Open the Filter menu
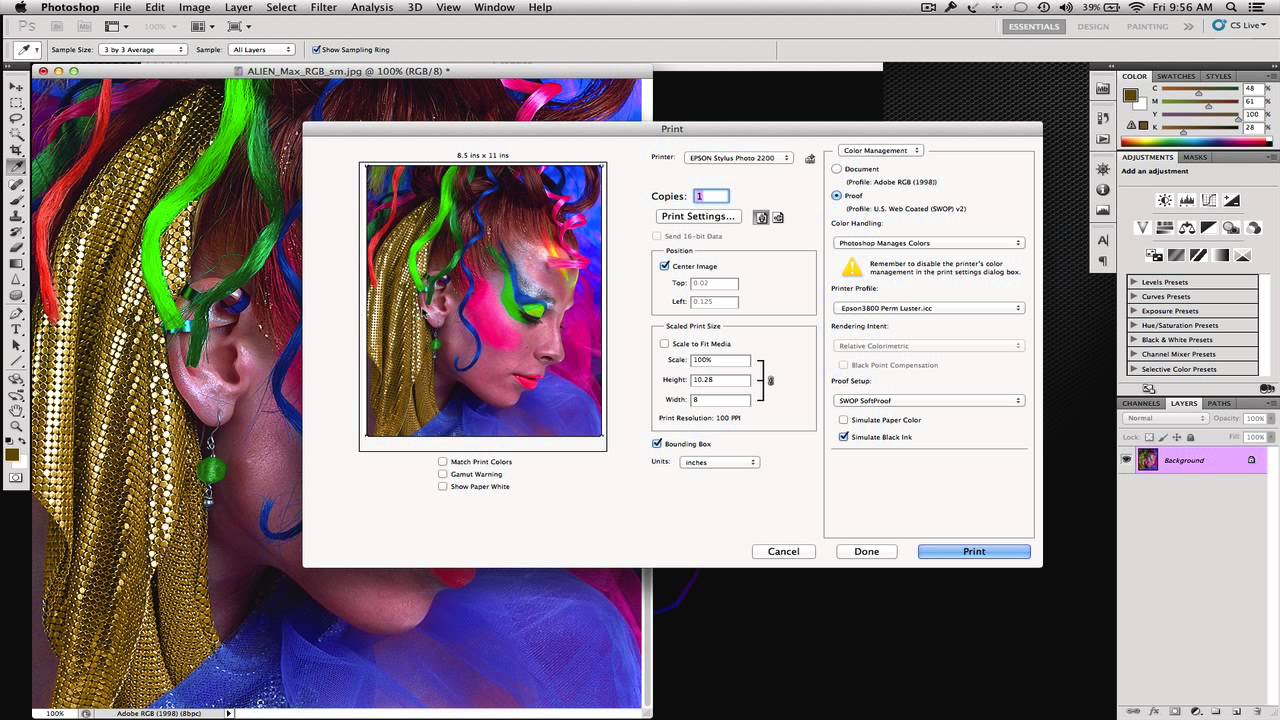Viewport: 1280px width, 720px height. [x=323, y=7]
